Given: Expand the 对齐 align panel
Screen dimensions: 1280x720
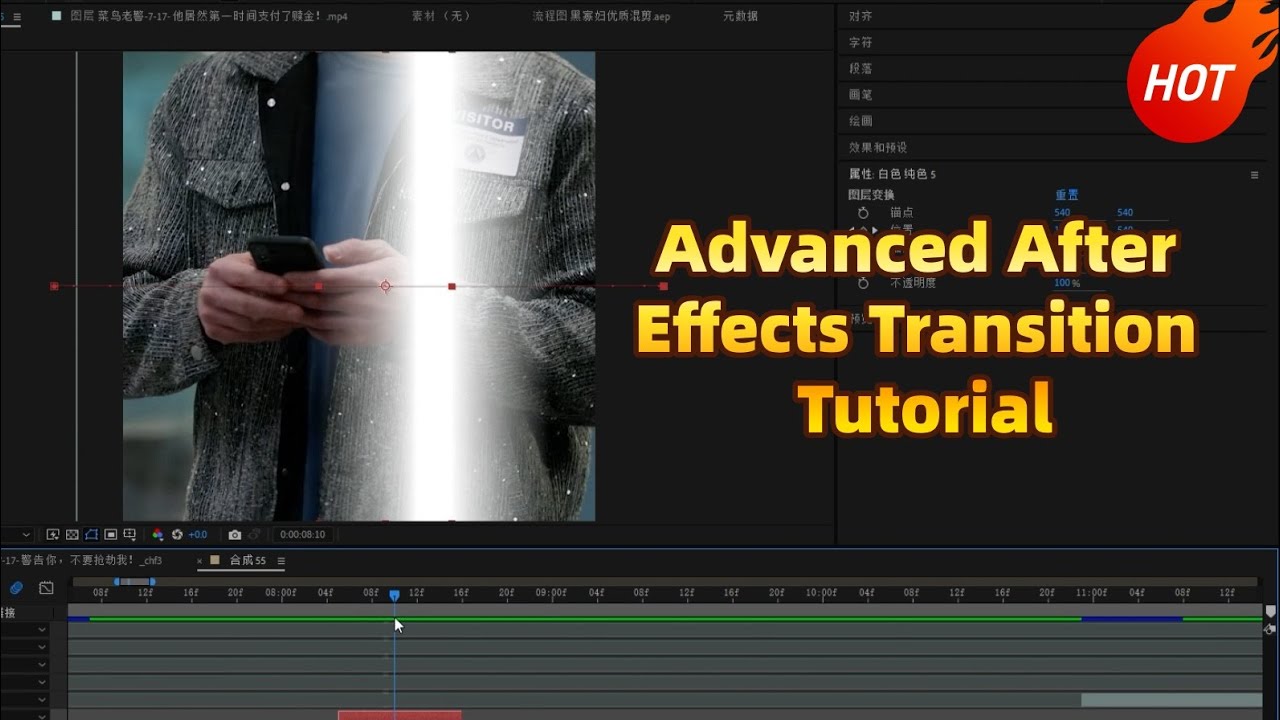Looking at the screenshot, I should [860, 16].
